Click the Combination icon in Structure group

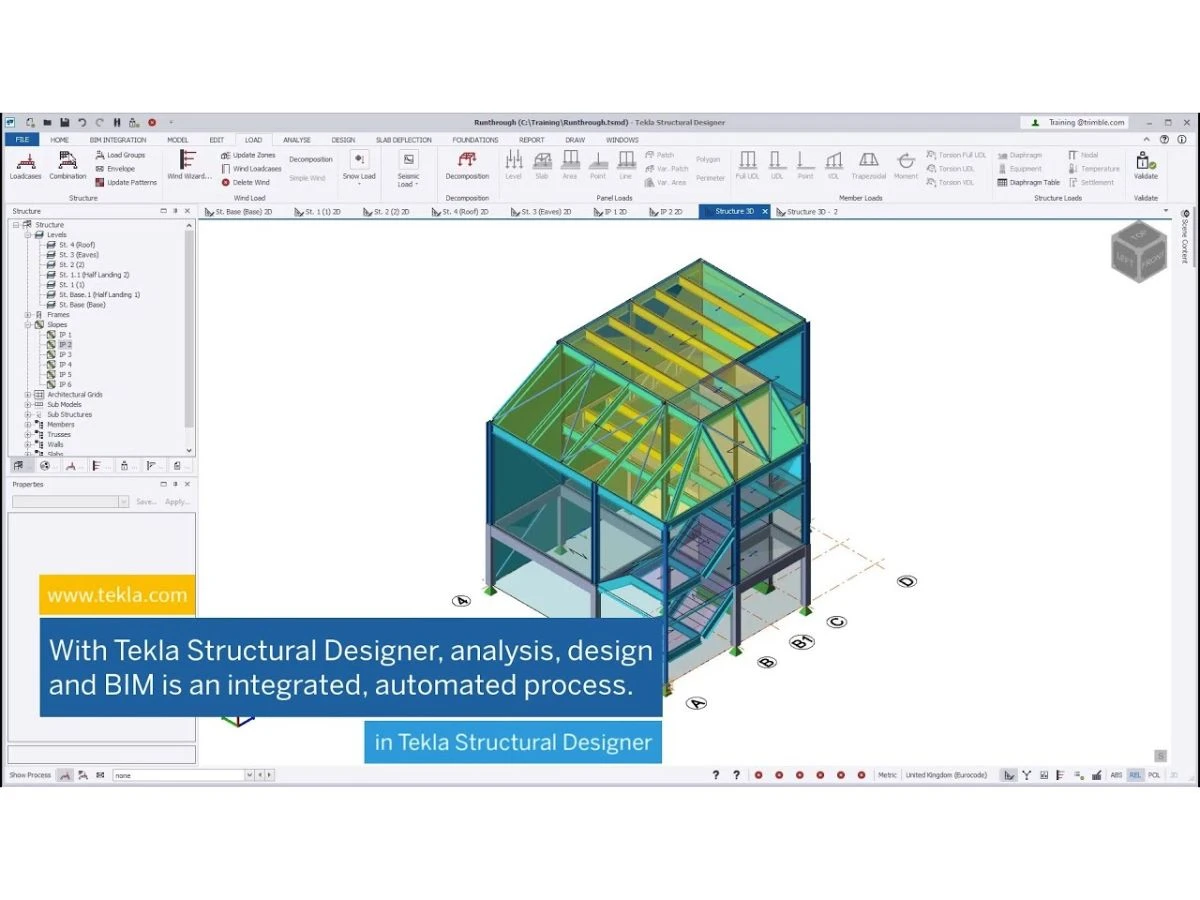68,165
